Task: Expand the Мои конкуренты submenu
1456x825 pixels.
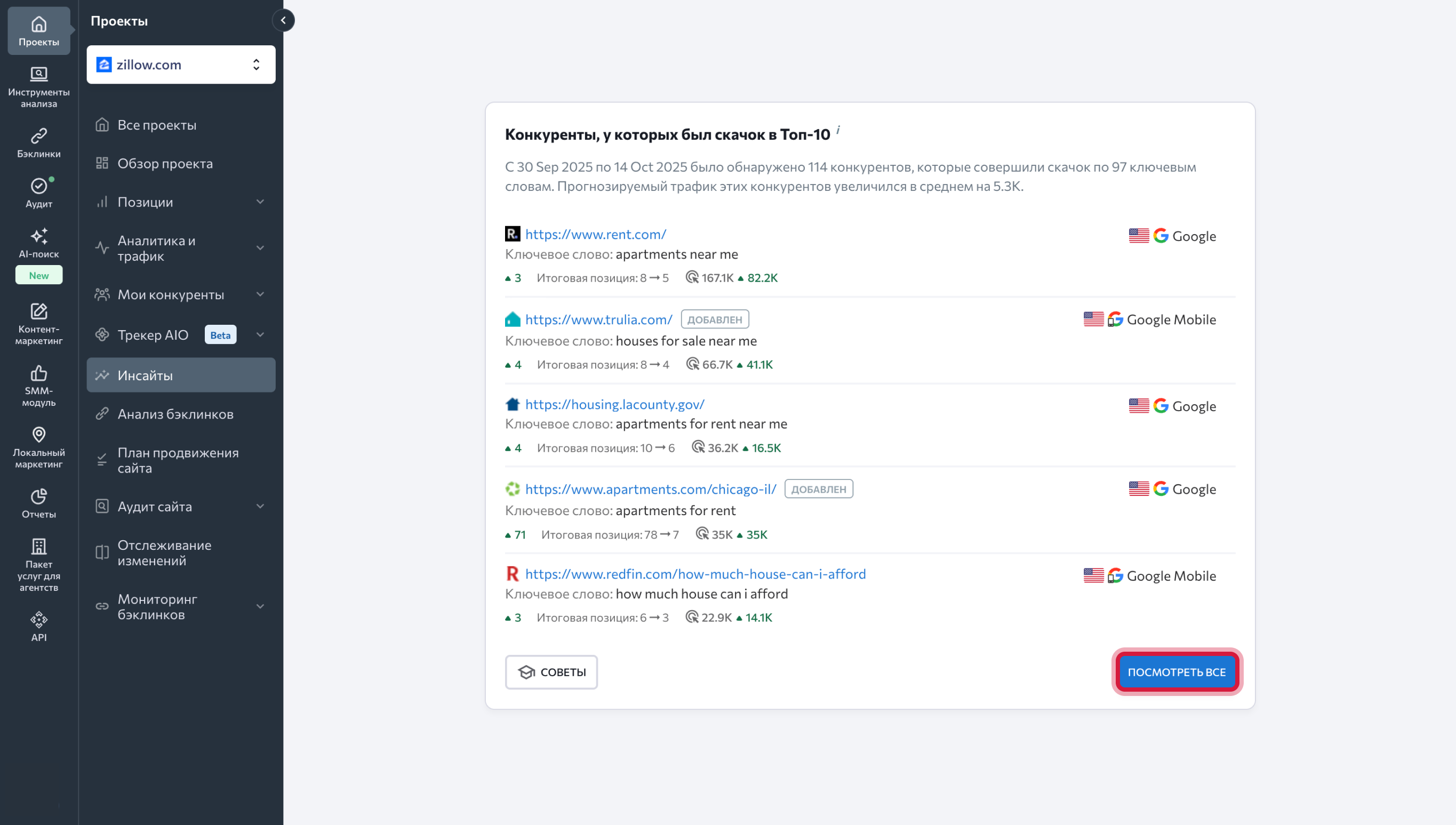Action: (260, 294)
